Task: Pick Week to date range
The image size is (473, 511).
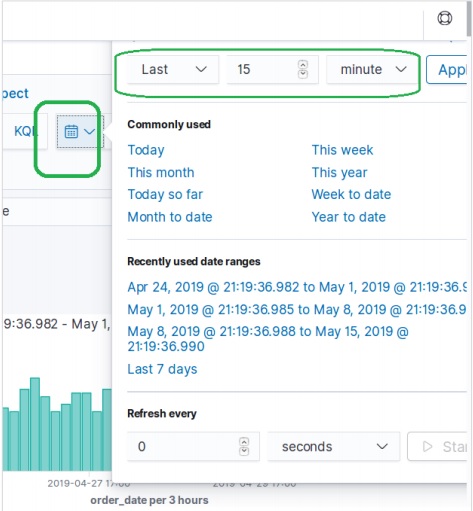Action: tap(351, 194)
